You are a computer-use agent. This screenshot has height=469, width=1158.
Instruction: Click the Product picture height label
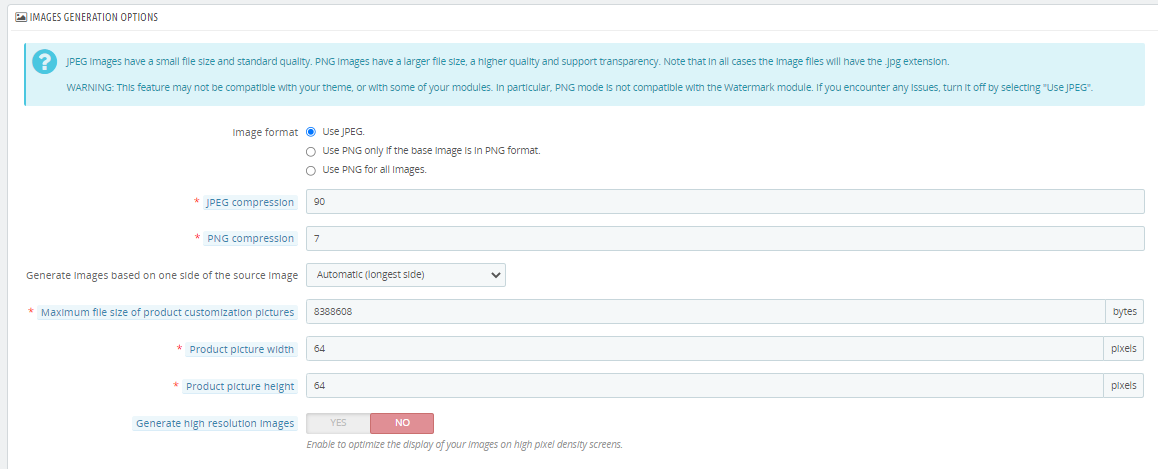[240, 386]
